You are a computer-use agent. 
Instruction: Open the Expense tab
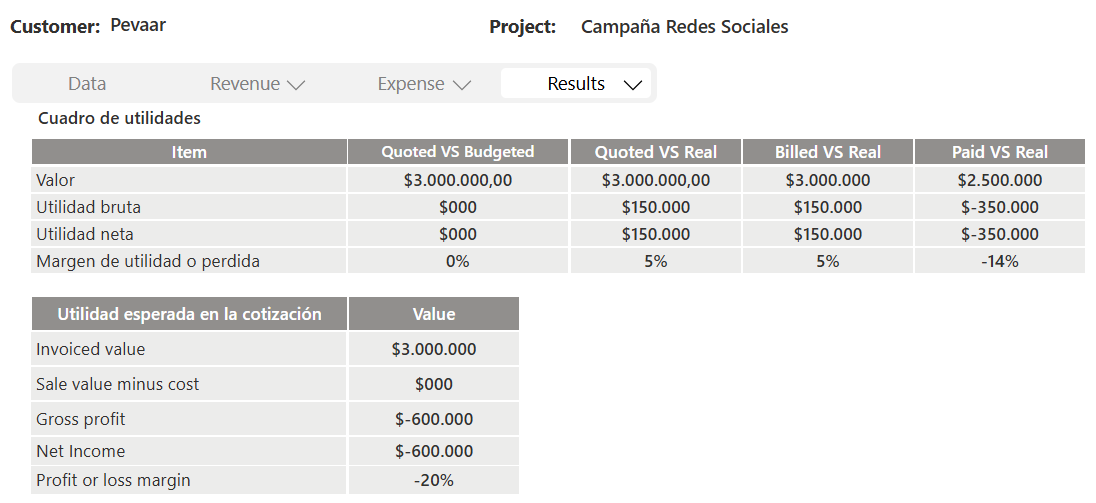pos(410,84)
